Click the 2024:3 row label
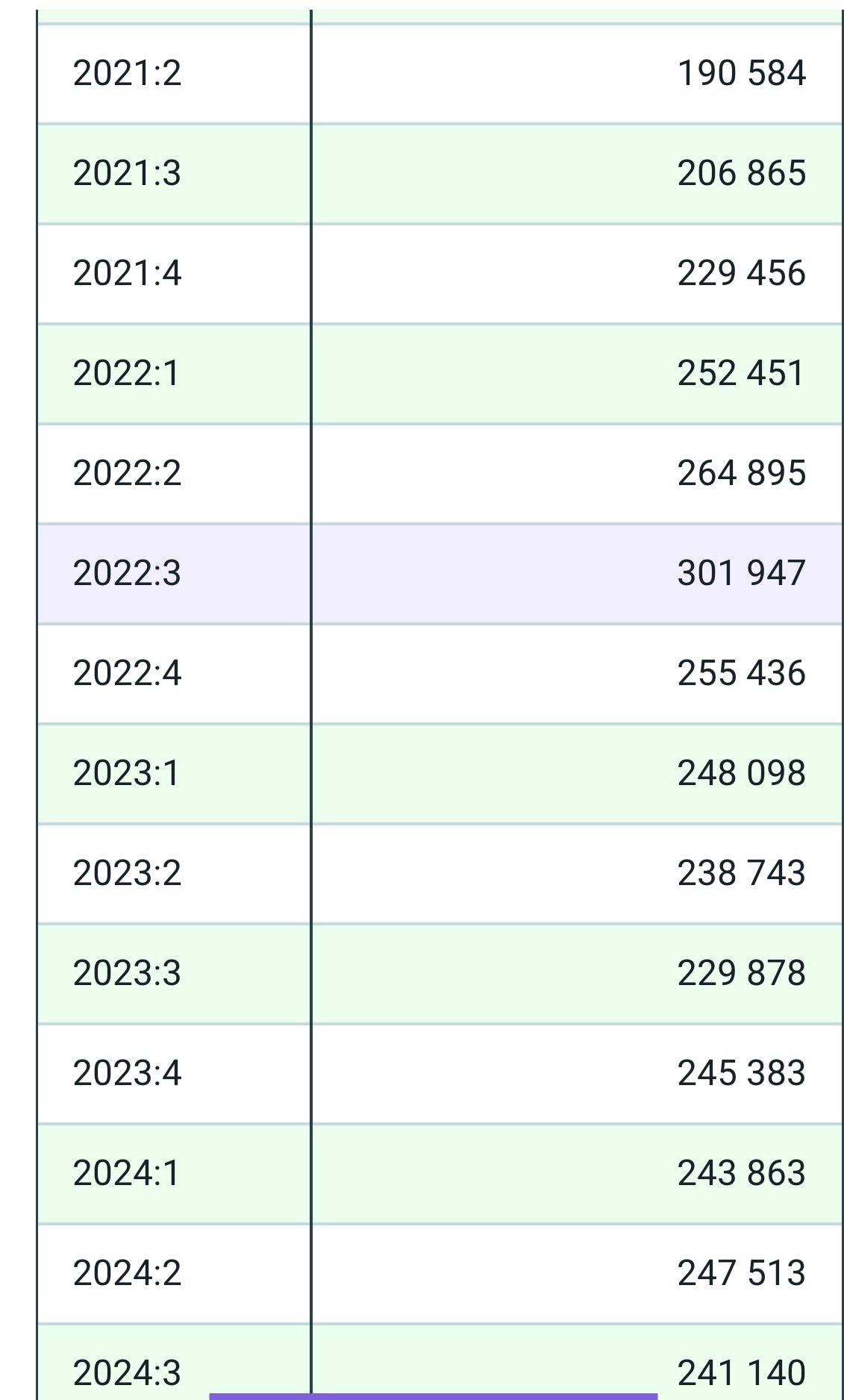Viewport: 844px width, 1400px height. (128, 1372)
